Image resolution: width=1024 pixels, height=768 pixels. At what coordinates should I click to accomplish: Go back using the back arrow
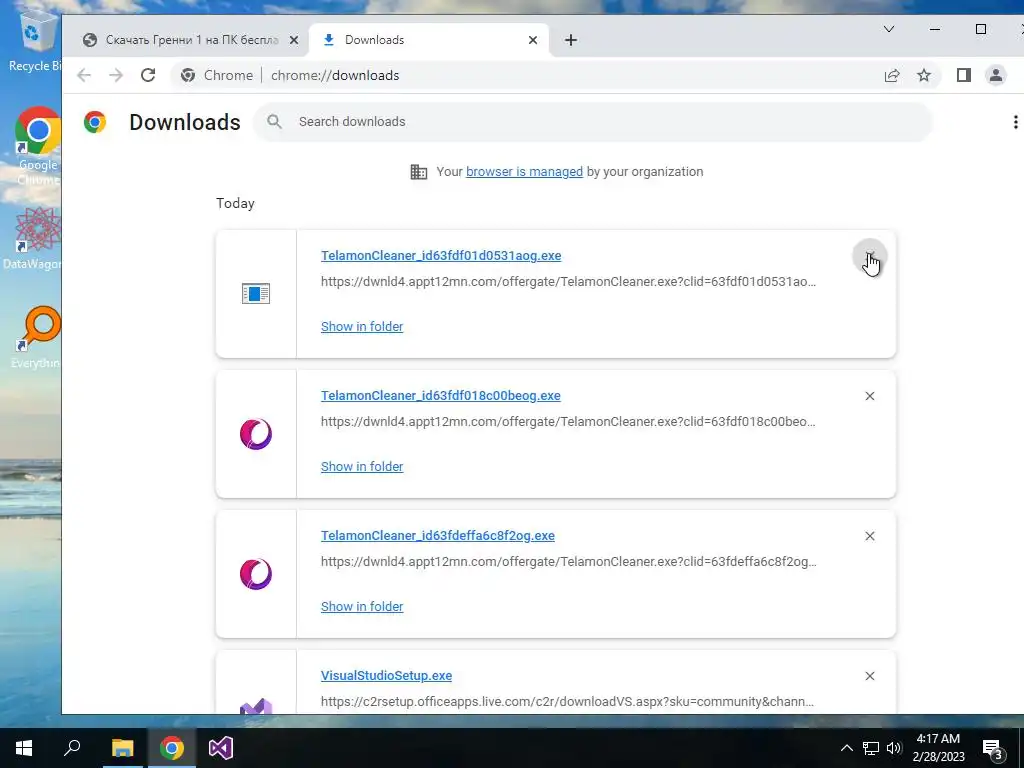pyautogui.click(x=84, y=75)
